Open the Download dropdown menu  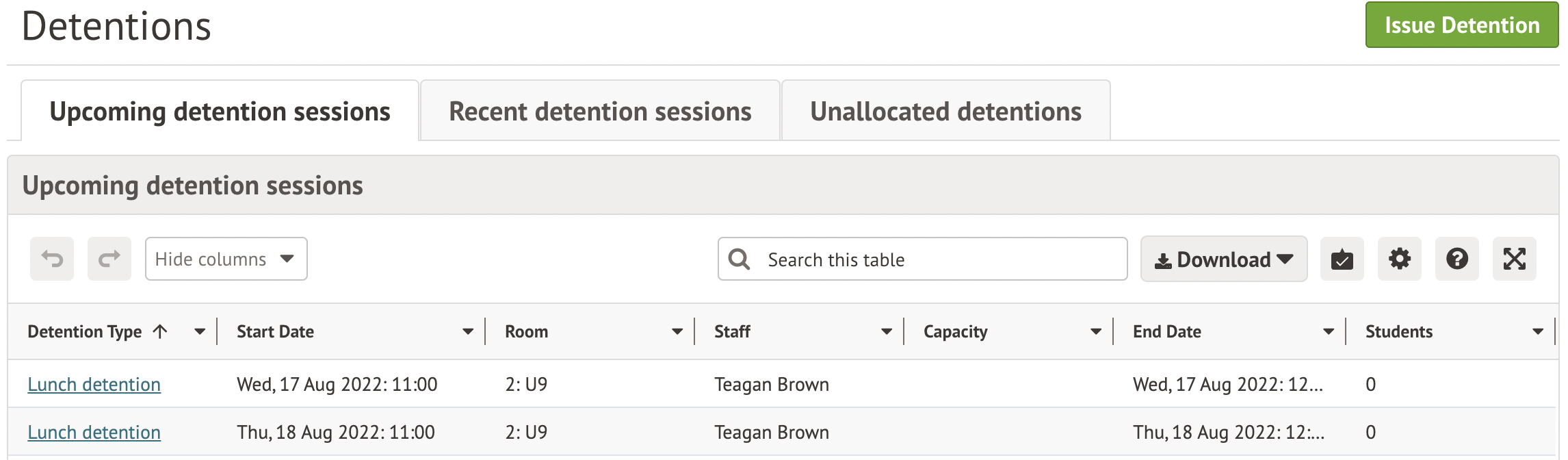1223,259
